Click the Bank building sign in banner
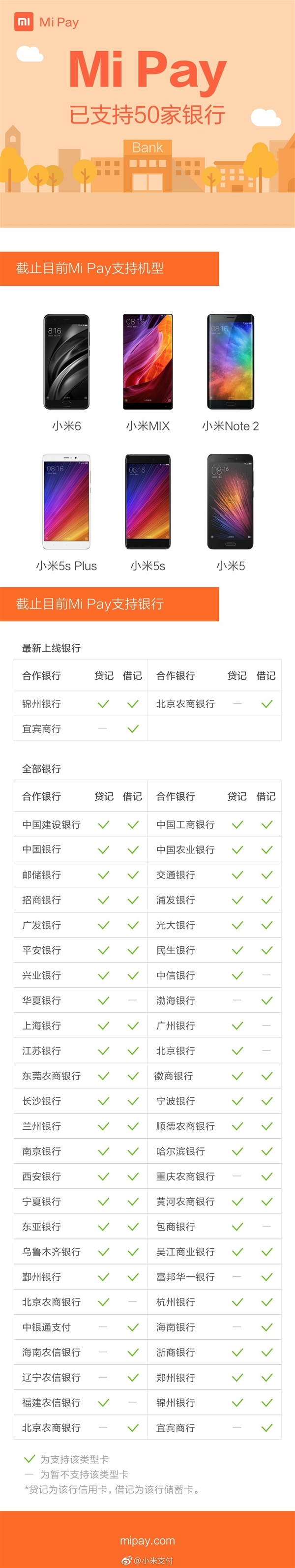The width and height of the screenshot is (295, 1568). point(147,147)
